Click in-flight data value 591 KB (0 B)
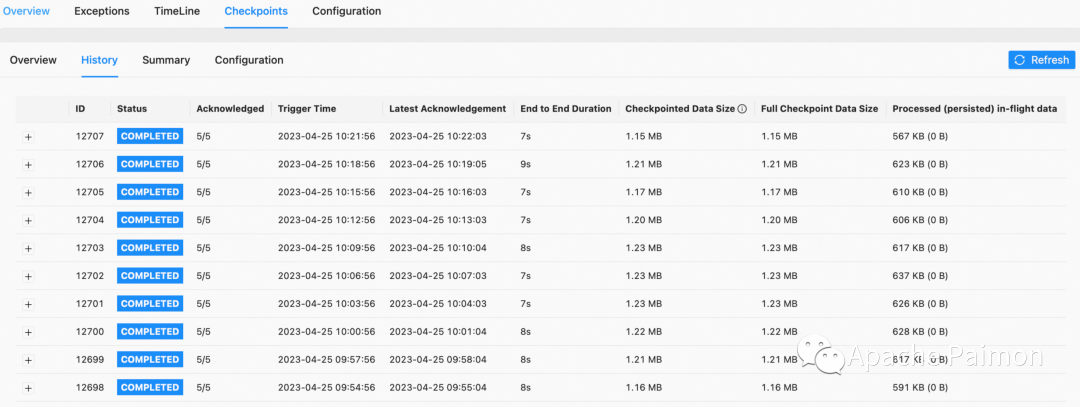This screenshot has width=1080, height=407. click(920, 388)
